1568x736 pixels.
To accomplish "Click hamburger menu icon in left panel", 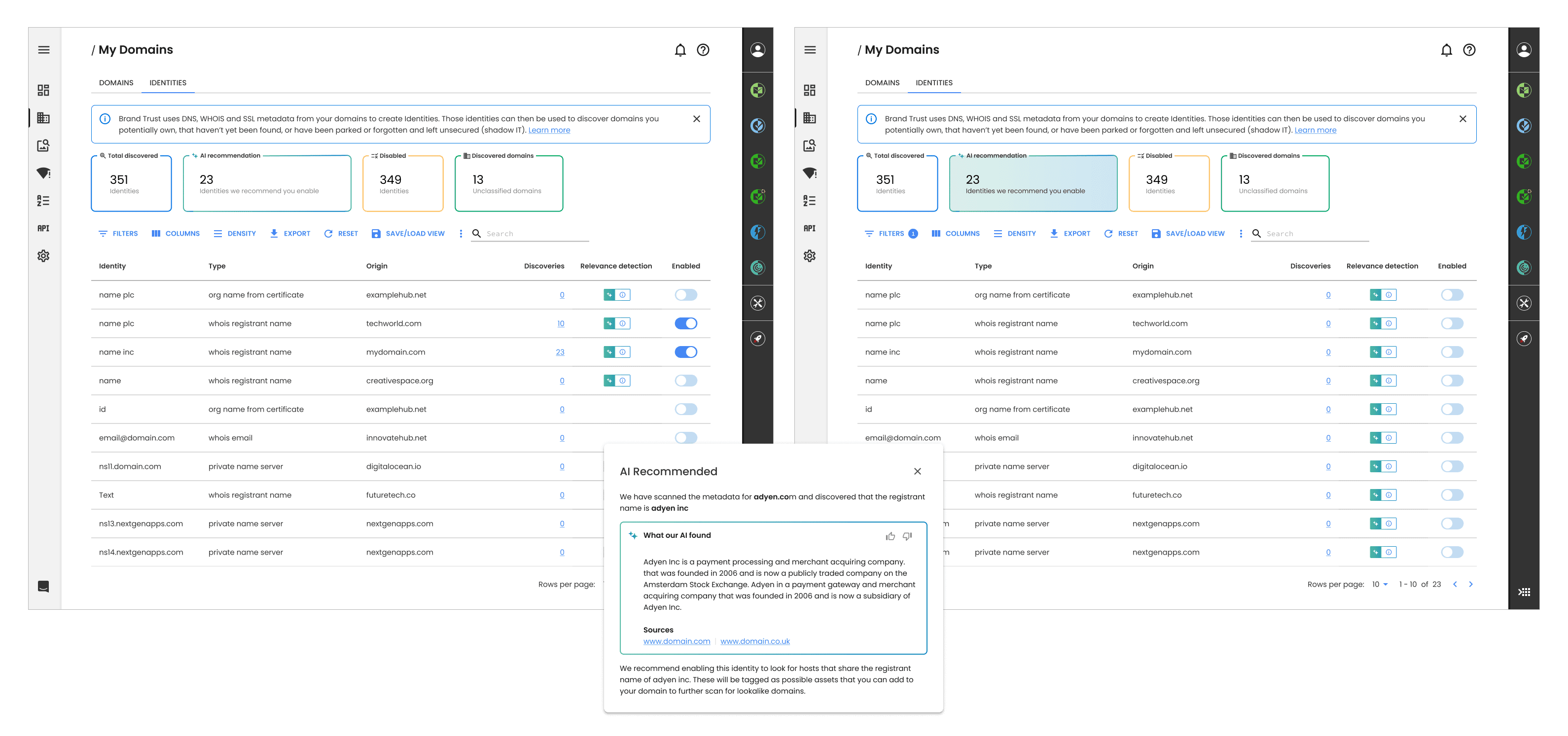I will click(x=44, y=50).
